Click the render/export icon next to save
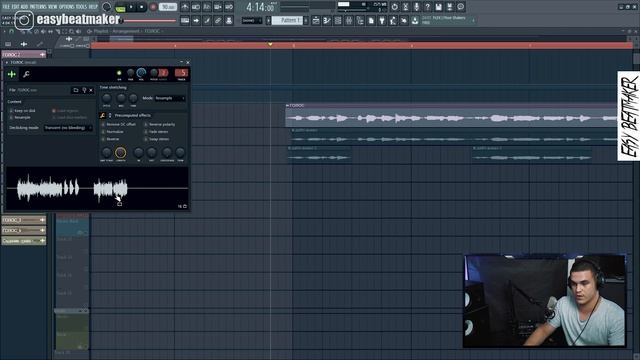The width and height of the screenshot is (640, 360). pyautogui.click(x=449, y=7)
